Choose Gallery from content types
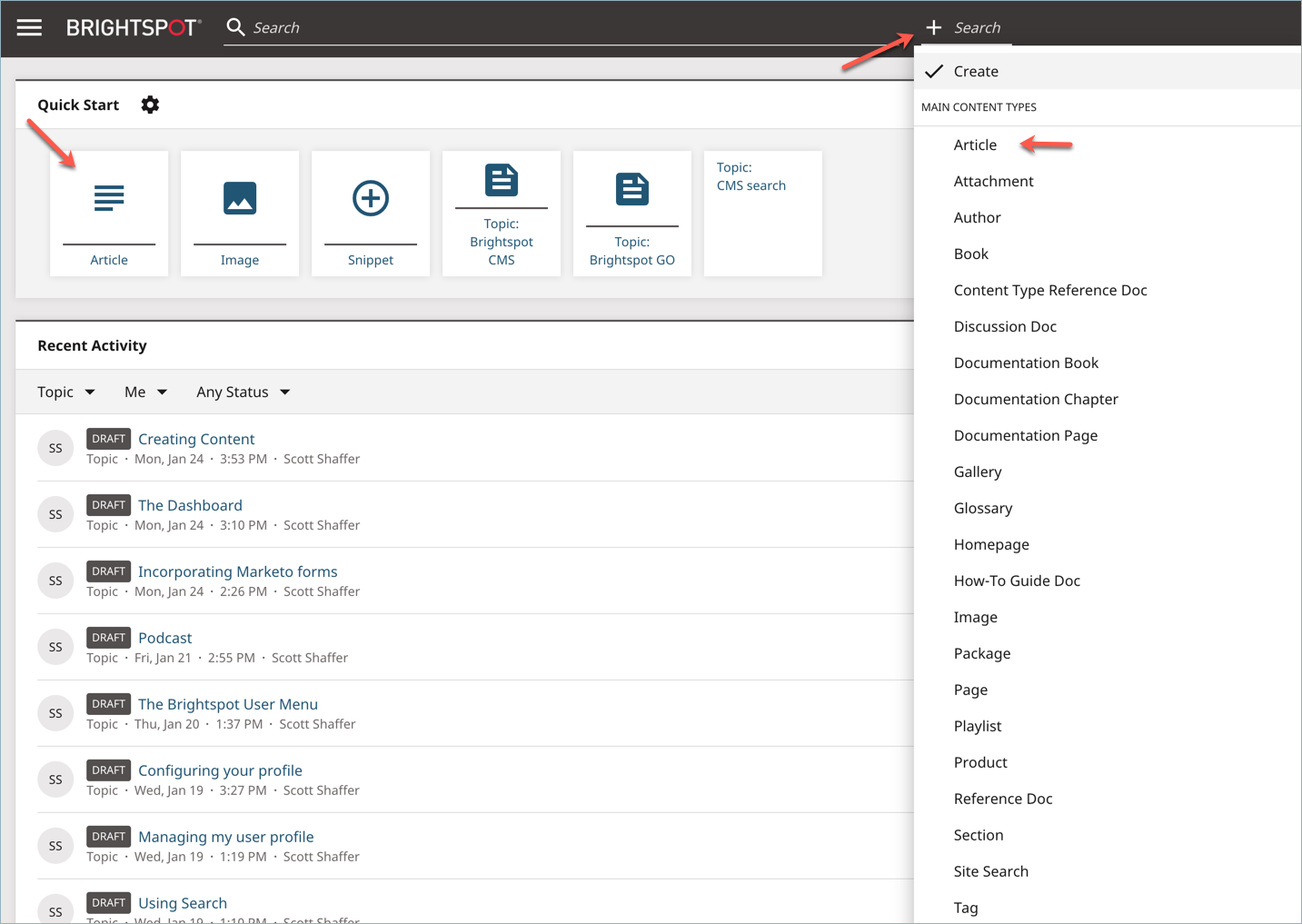1302x924 pixels. click(x=978, y=472)
